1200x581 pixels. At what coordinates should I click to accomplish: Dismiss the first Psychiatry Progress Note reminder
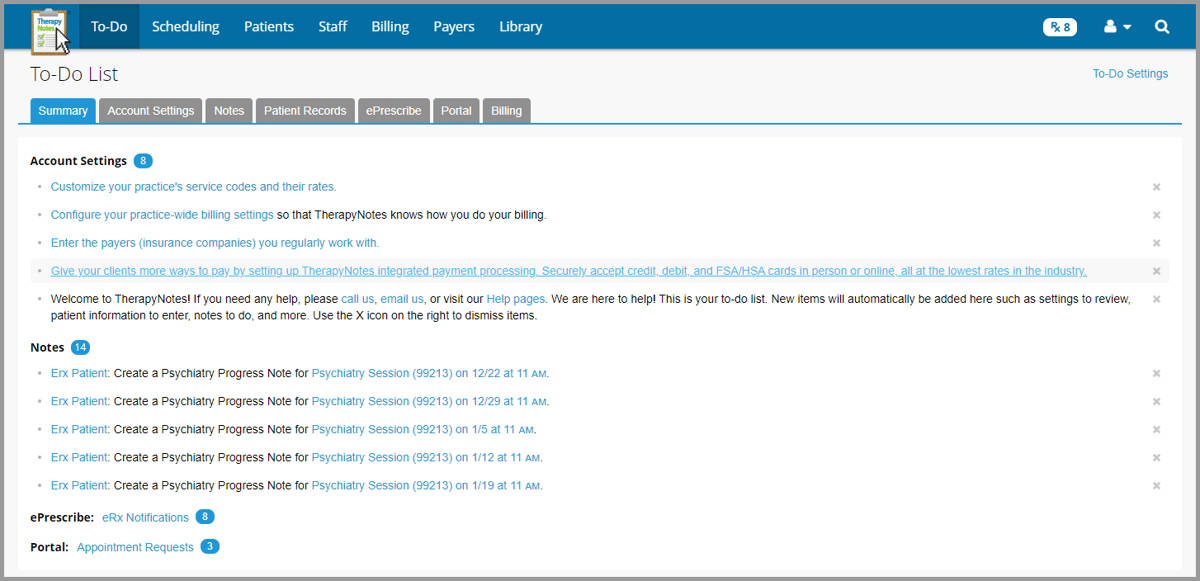click(1156, 373)
